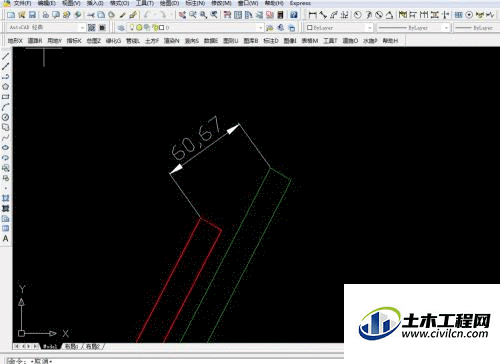Print the drawing using the Plot icon
Screen dimensions: 500x364
(x=46, y=15)
